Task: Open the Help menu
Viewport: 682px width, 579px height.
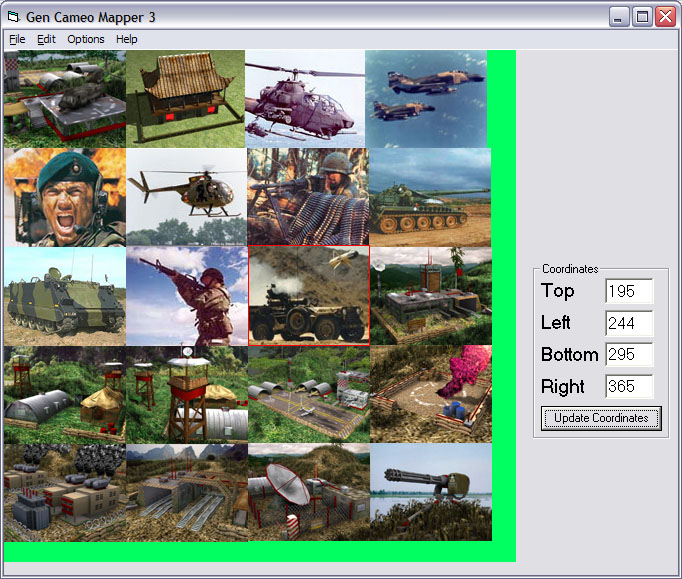Action: [x=127, y=39]
